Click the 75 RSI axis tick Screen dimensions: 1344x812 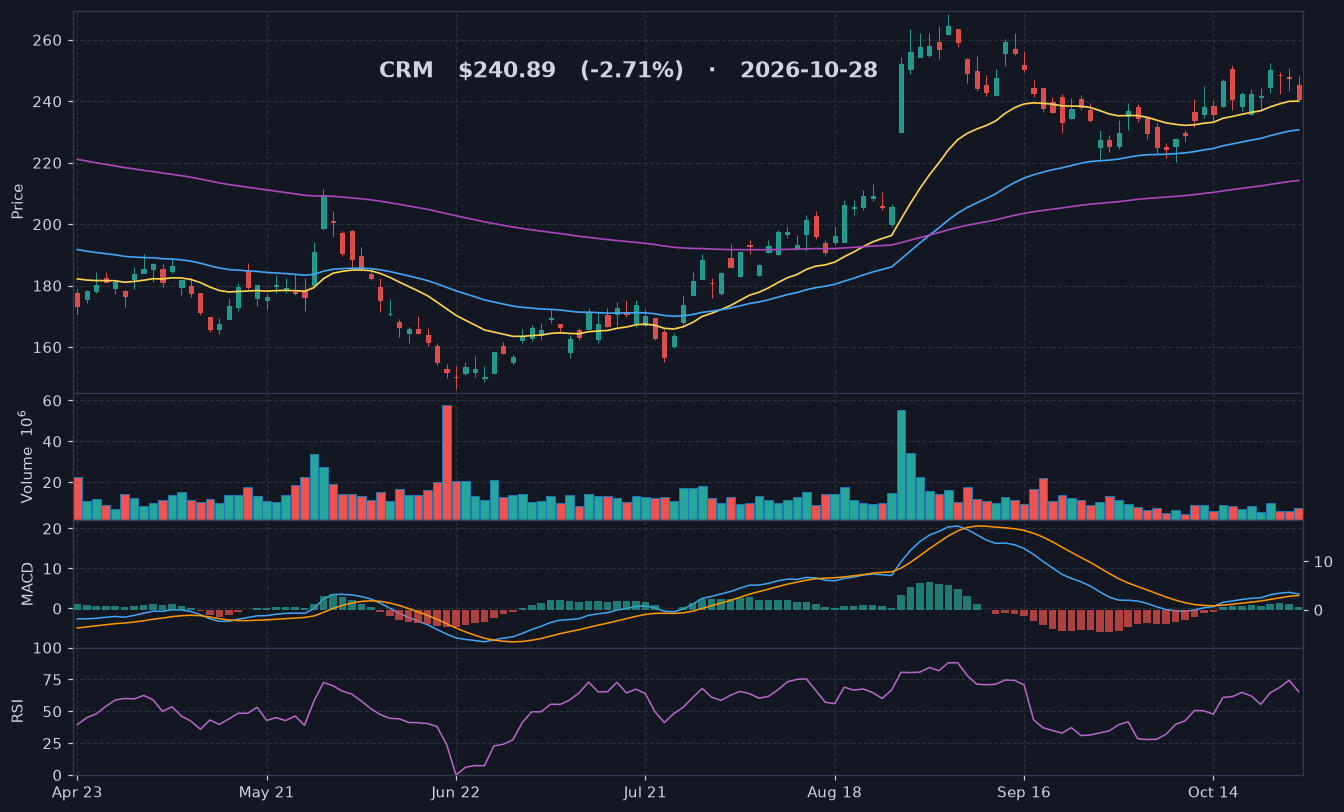[53, 681]
